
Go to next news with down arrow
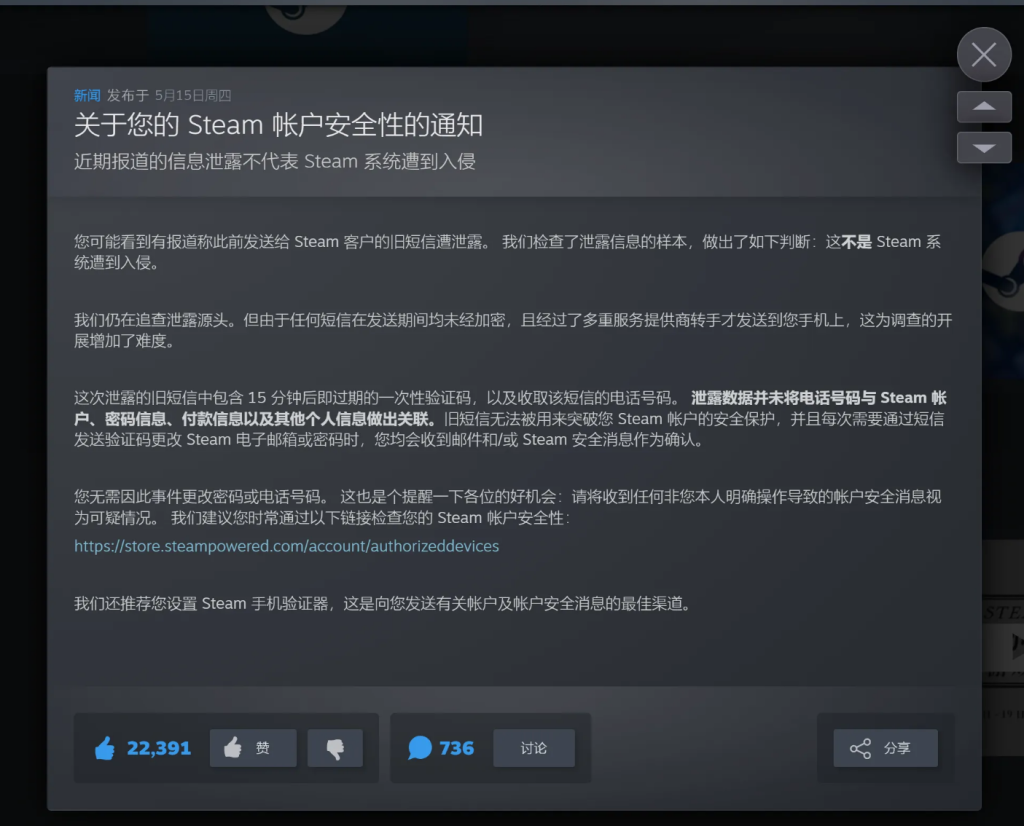click(984, 148)
